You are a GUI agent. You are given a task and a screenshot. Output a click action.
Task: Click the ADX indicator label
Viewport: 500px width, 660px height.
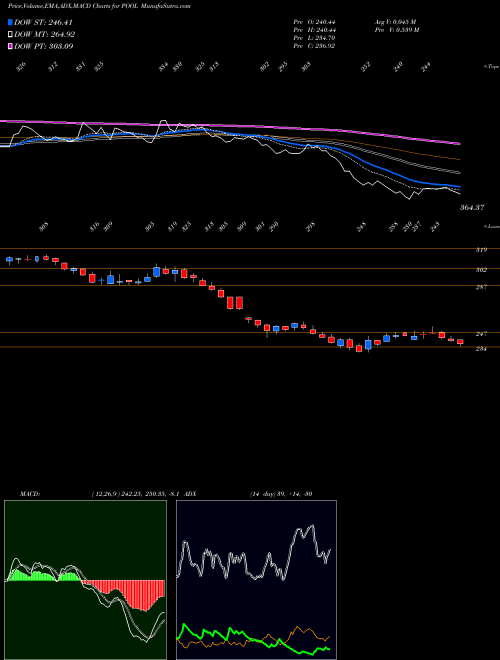(x=191, y=494)
